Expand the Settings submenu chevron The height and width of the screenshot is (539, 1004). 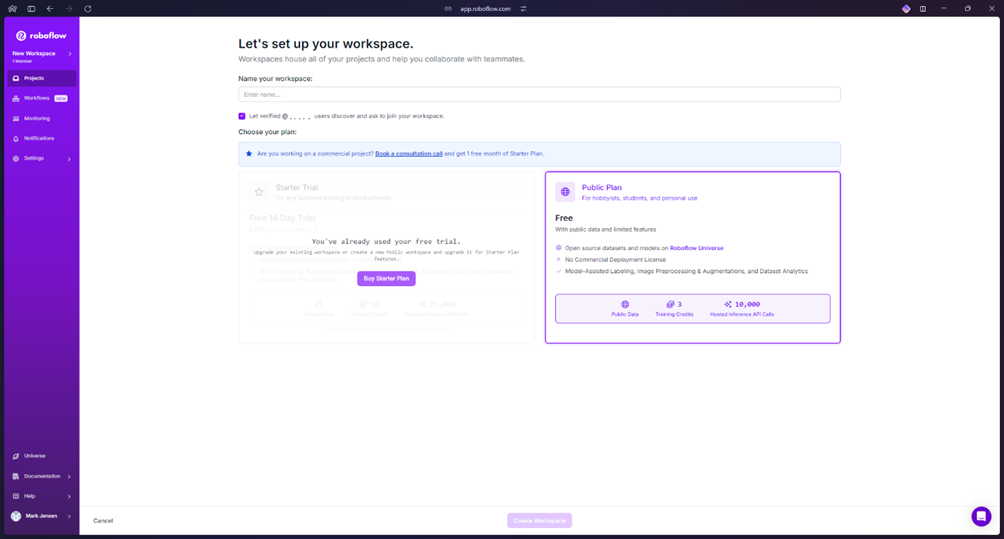pyautogui.click(x=69, y=159)
